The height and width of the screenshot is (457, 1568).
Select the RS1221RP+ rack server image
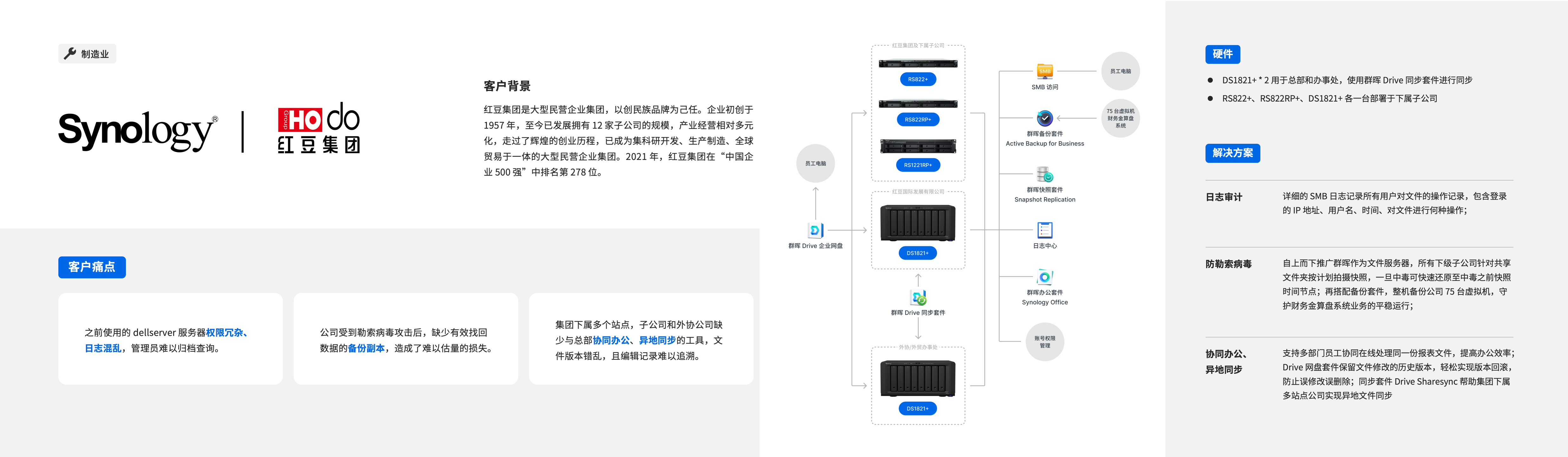(x=918, y=146)
